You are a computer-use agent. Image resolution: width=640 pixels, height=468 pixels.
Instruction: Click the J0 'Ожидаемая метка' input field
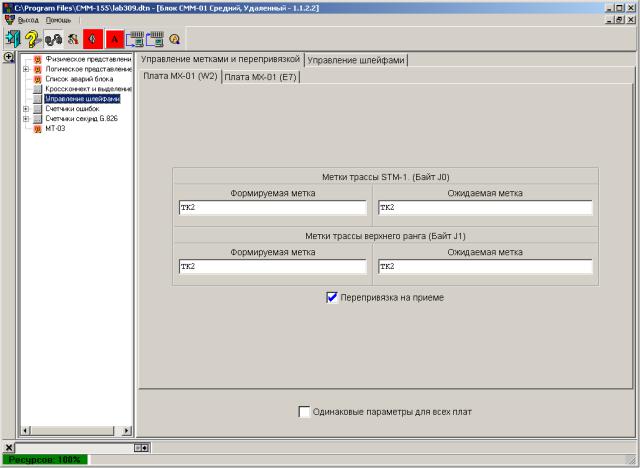[485, 208]
